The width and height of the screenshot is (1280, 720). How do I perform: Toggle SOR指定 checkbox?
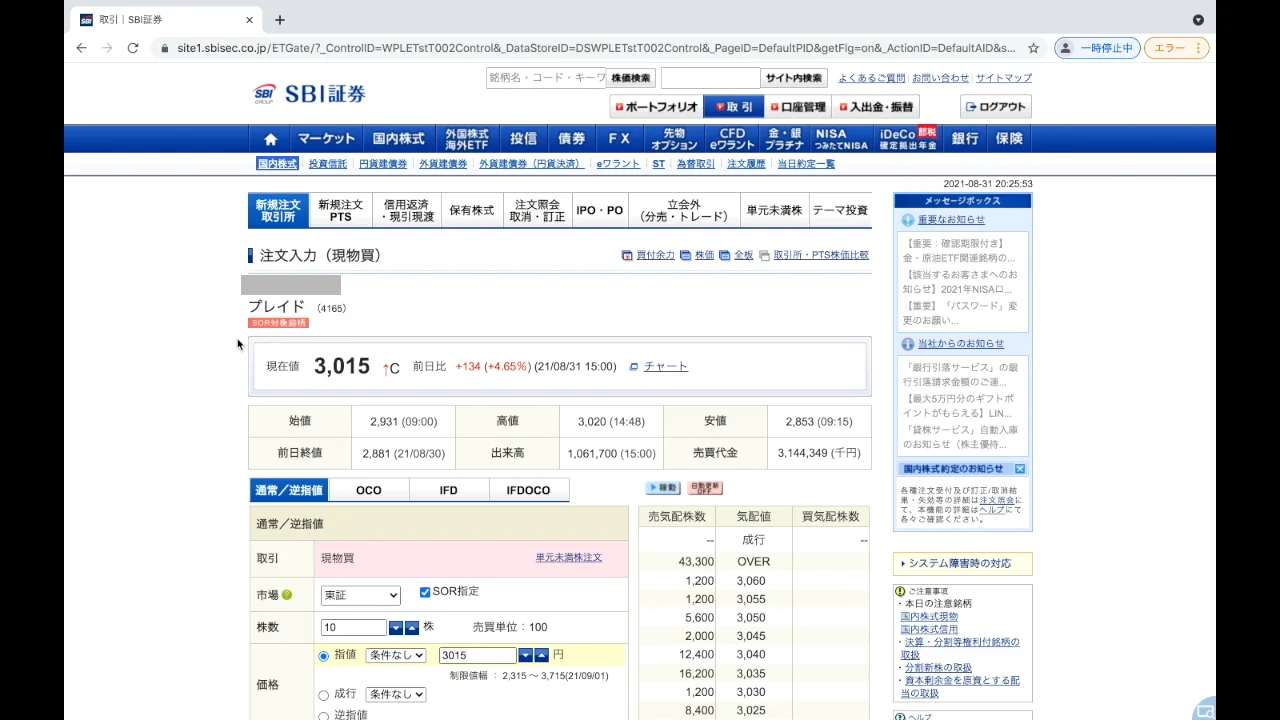point(425,592)
